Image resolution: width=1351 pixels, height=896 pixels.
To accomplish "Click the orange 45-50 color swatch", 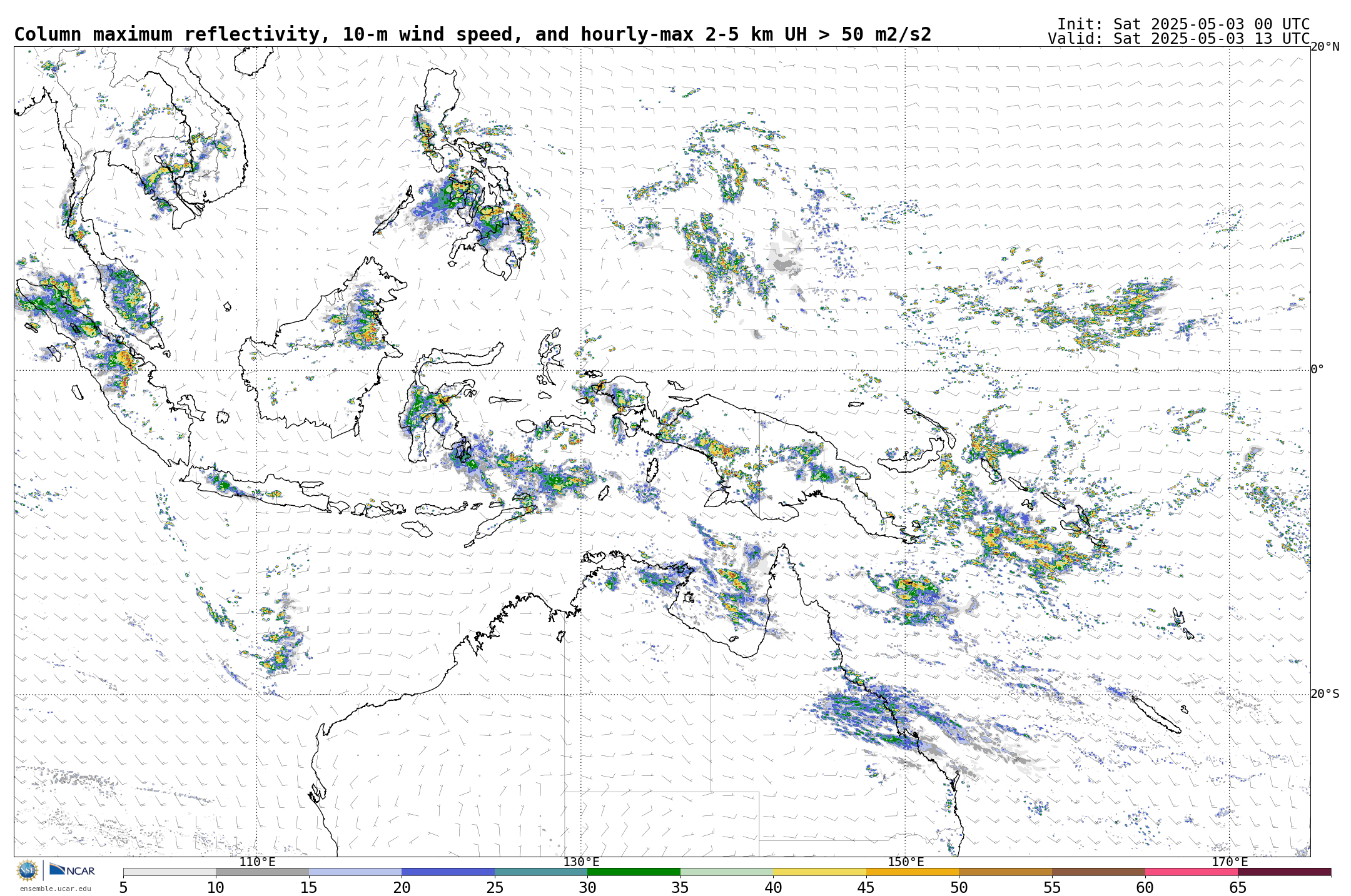I will pos(913,872).
